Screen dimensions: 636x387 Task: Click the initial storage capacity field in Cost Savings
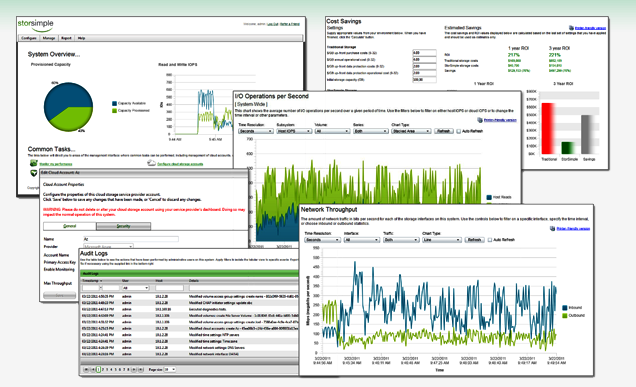[x=424, y=80]
